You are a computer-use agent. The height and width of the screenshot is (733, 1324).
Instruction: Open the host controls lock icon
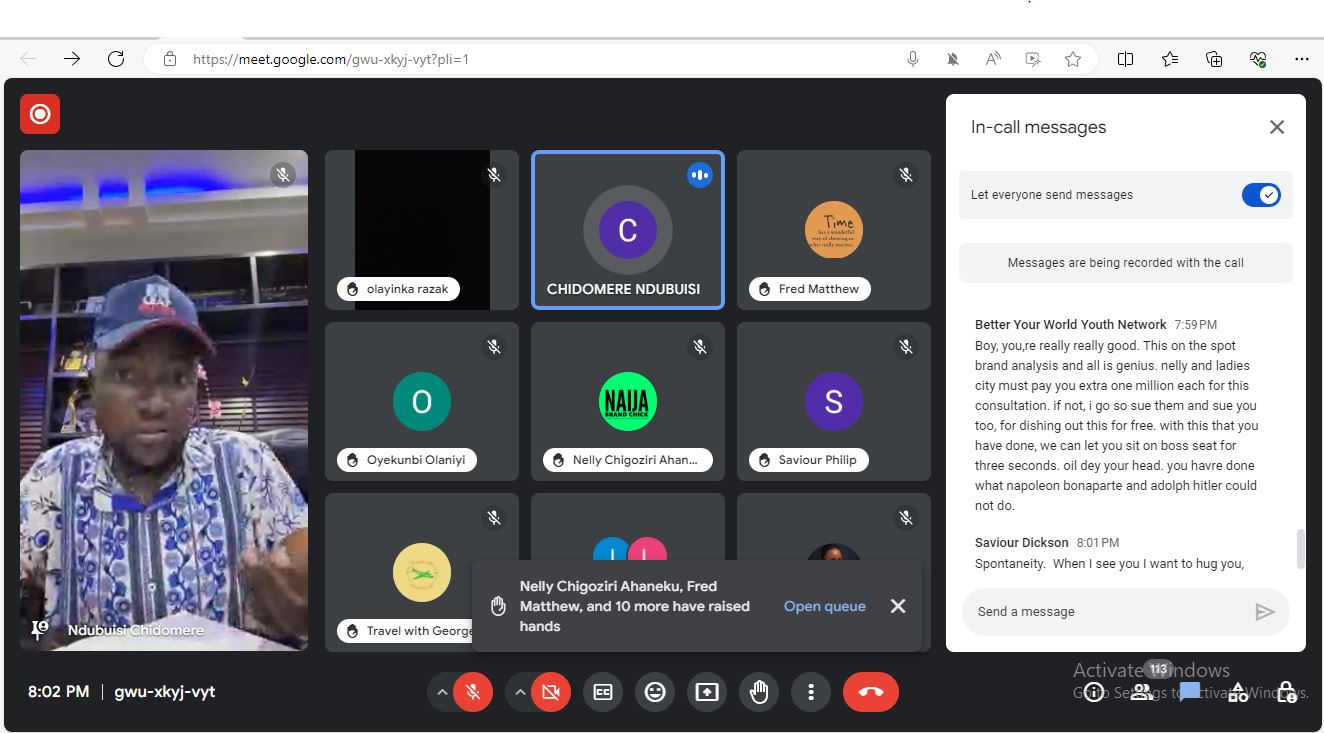pyautogui.click(x=1286, y=692)
